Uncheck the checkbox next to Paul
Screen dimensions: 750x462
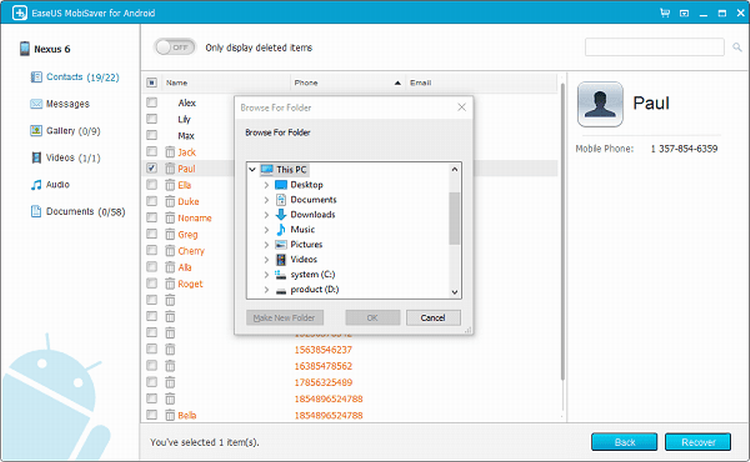[x=152, y=169]
